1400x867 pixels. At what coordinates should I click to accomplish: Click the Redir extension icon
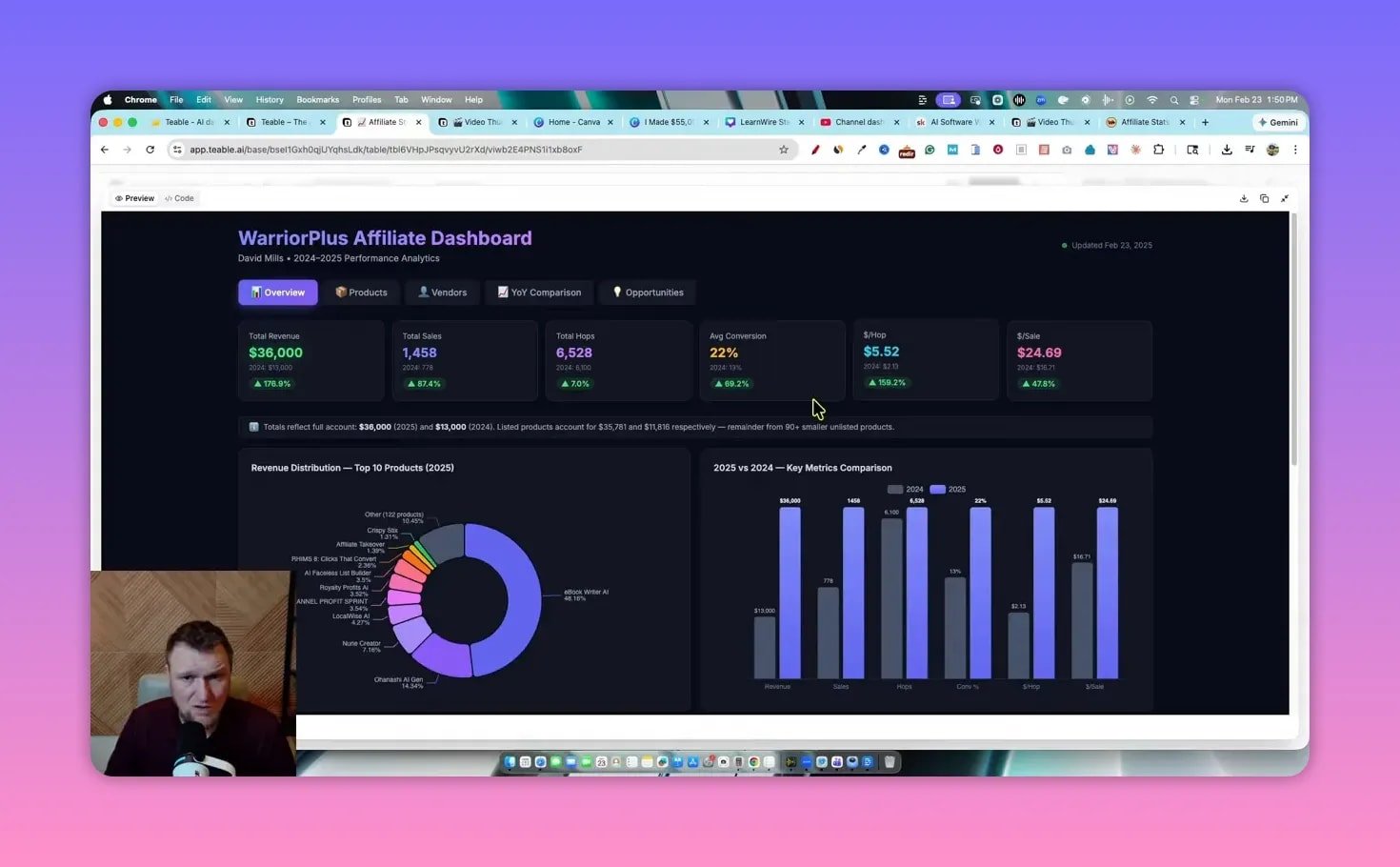[907, 150]
